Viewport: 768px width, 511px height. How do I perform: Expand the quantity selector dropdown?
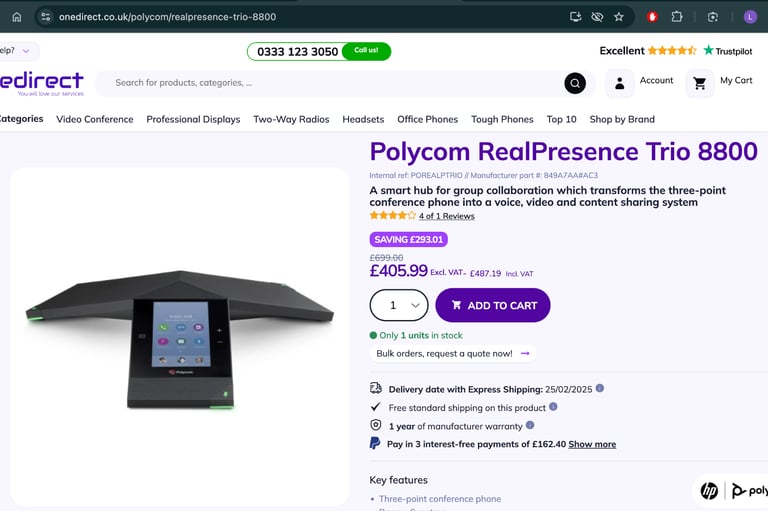tap(399, 305)
